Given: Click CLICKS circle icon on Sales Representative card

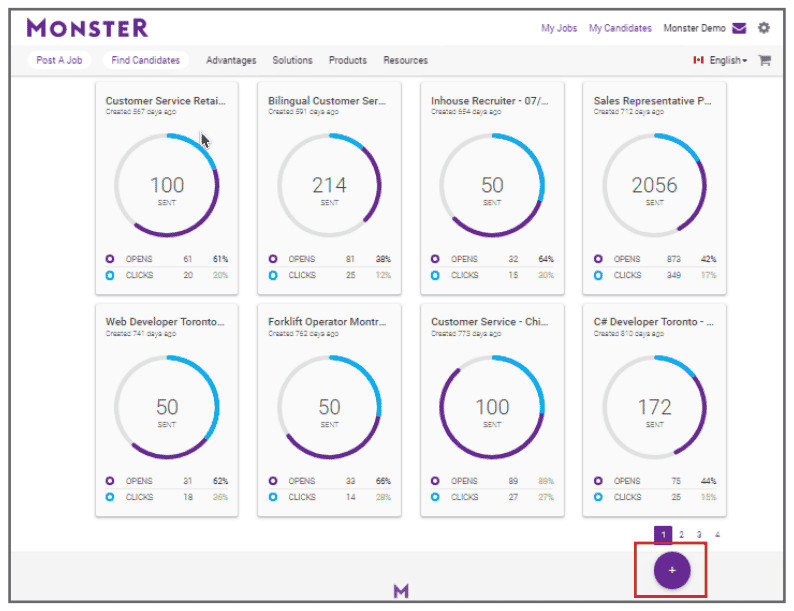Looking at the screenshot, I should 598,275.
